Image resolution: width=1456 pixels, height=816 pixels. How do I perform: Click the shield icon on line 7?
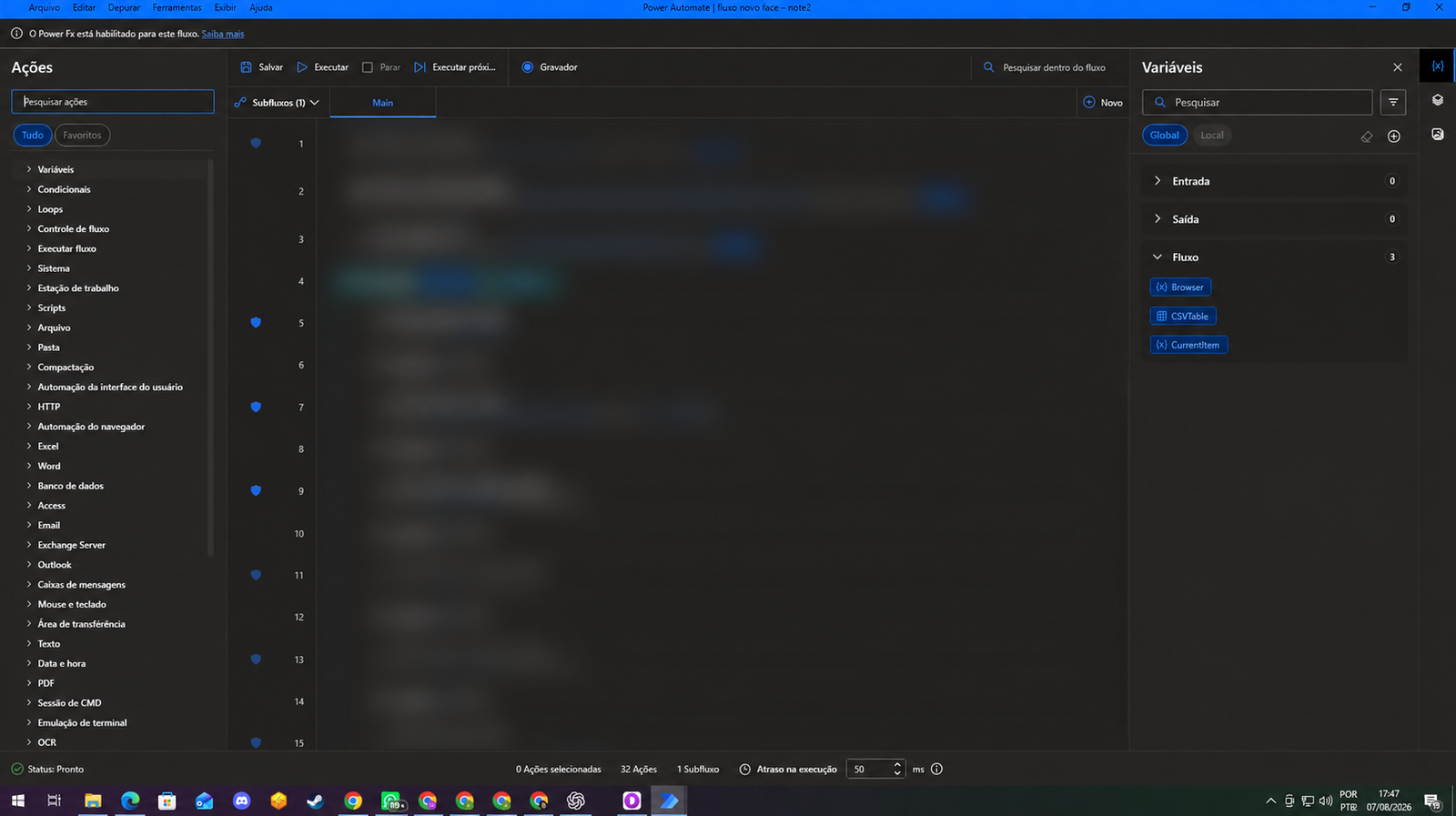(256, 407)
